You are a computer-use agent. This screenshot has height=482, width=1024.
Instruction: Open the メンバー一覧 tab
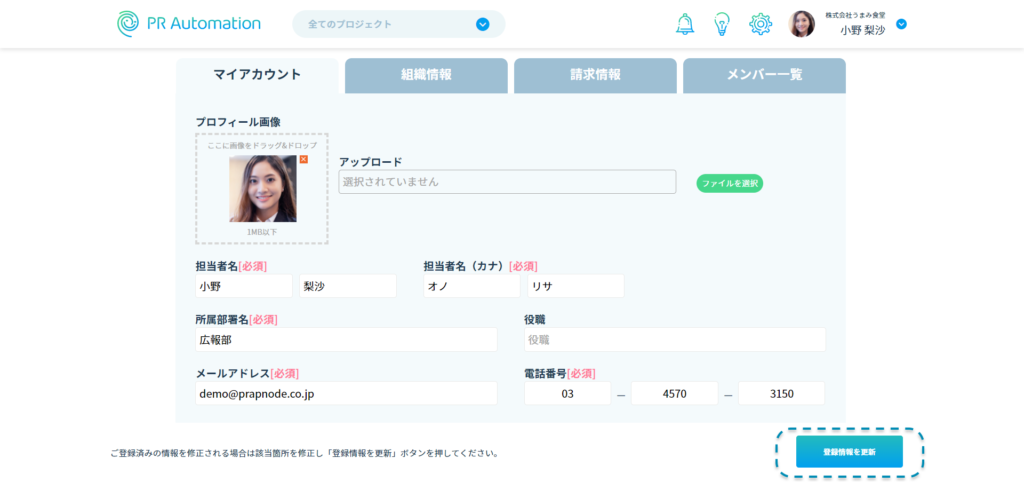click(x=764, y=75)
